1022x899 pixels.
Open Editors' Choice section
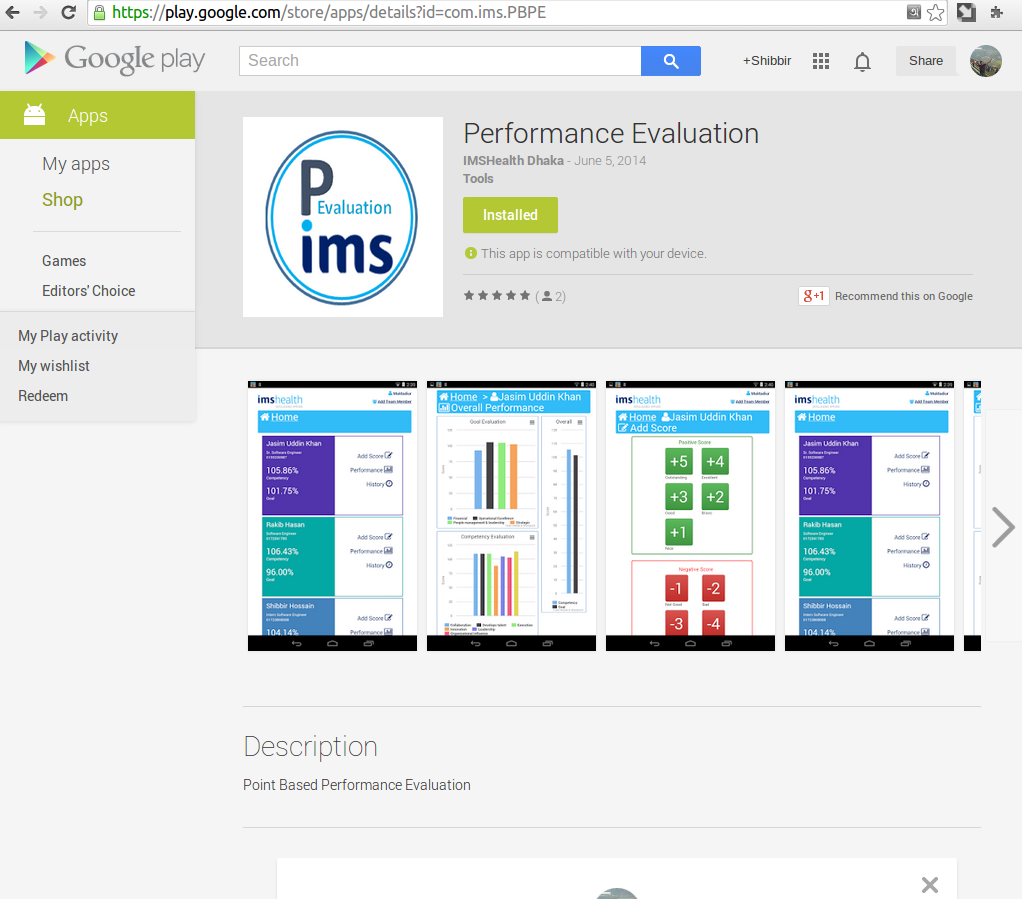89,291
